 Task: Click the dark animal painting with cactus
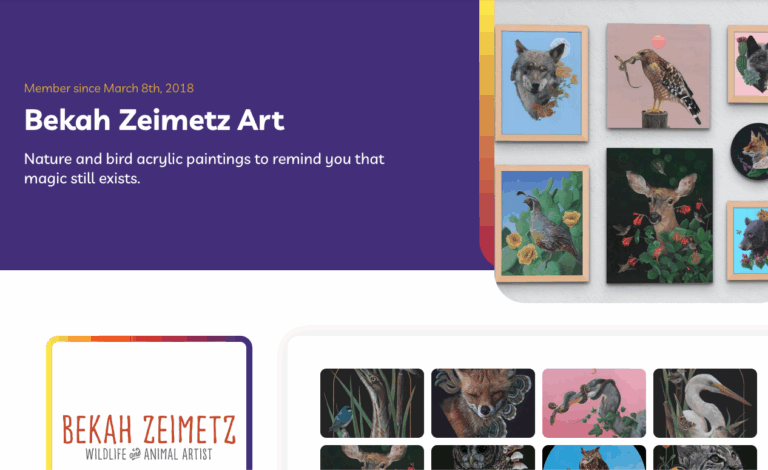point(748,64)
